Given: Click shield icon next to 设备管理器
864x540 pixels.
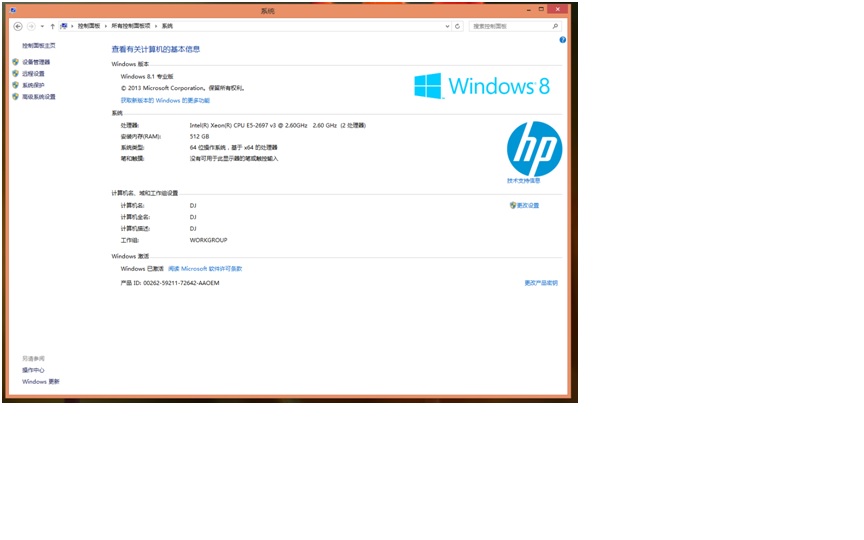Looking at the screenshot, I should click(x=15, y=62).
